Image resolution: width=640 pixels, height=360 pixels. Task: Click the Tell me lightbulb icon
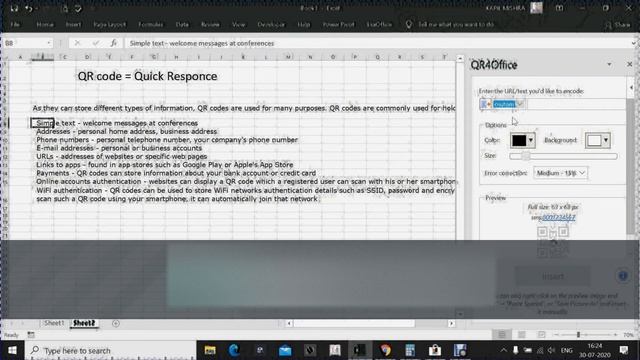pos(409,24)
